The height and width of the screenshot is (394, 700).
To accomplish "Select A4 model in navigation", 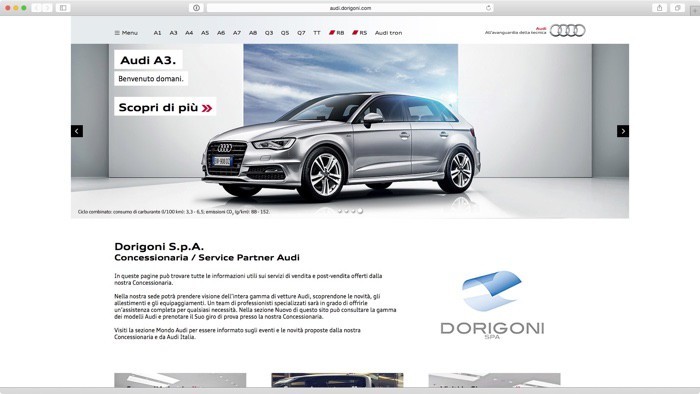I will pyautogui.click(x=189, y=33).
